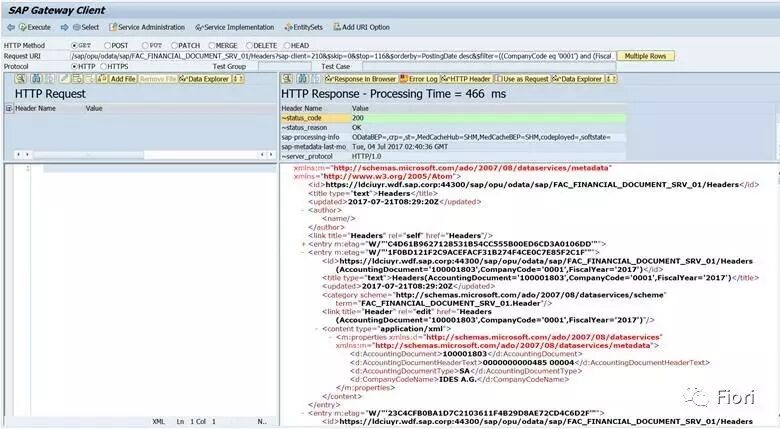Click the CompanyCodeName value IDES A.G.
This screenshot has height=429, width=780.
click(458, 379)
